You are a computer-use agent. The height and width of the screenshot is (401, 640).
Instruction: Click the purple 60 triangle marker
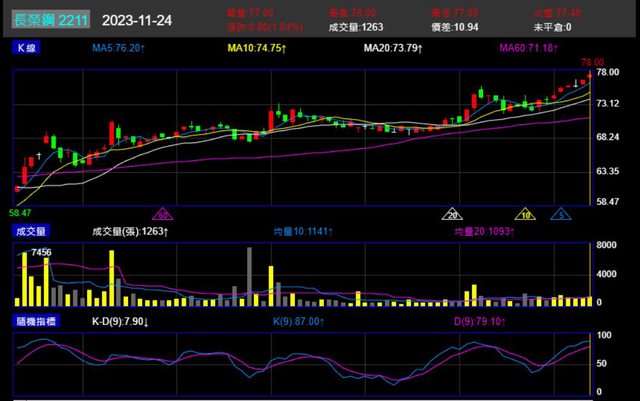(x=161, y=214)
